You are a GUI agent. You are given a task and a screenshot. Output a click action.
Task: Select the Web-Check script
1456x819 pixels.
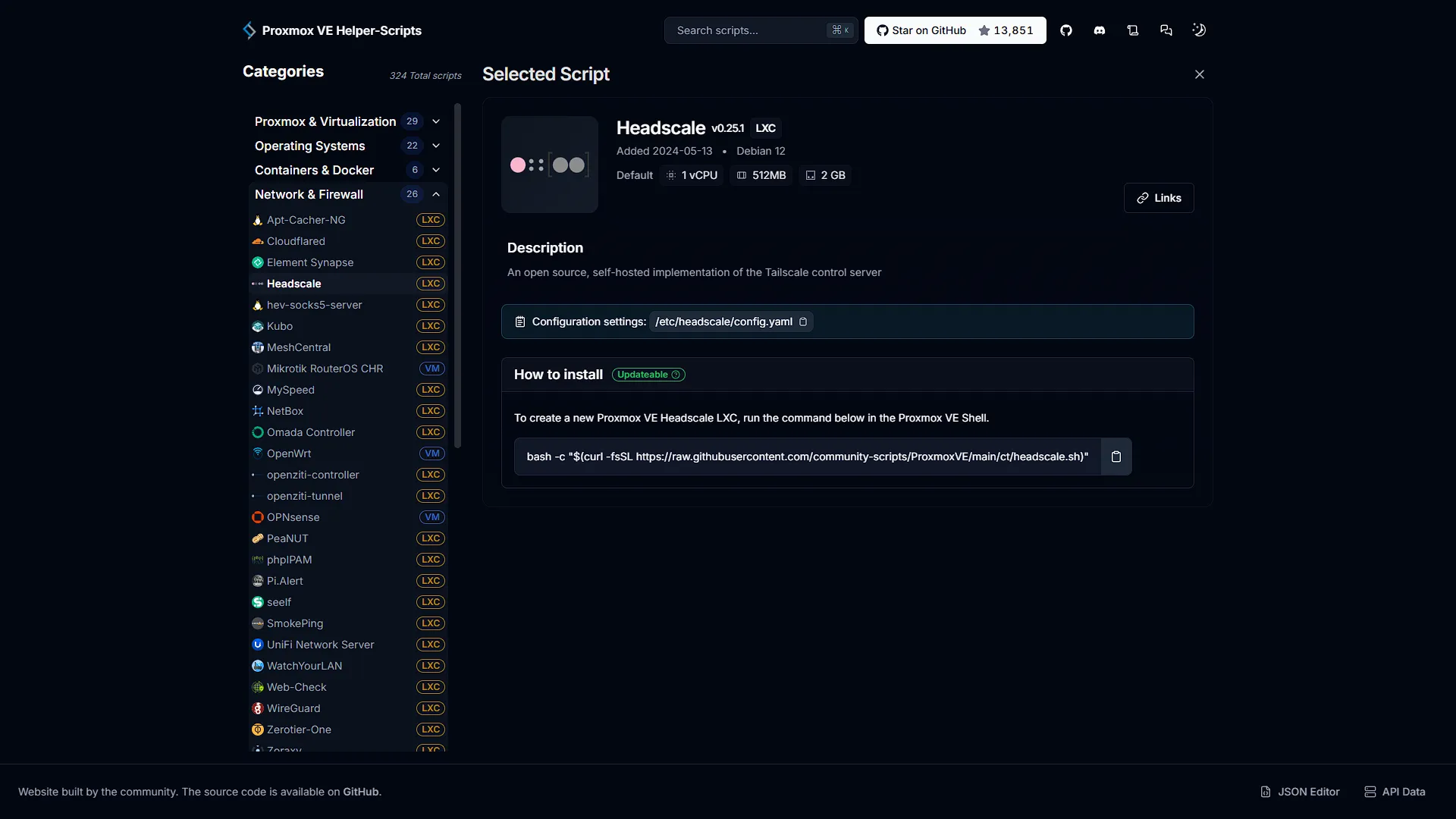[x=349, y=687]
